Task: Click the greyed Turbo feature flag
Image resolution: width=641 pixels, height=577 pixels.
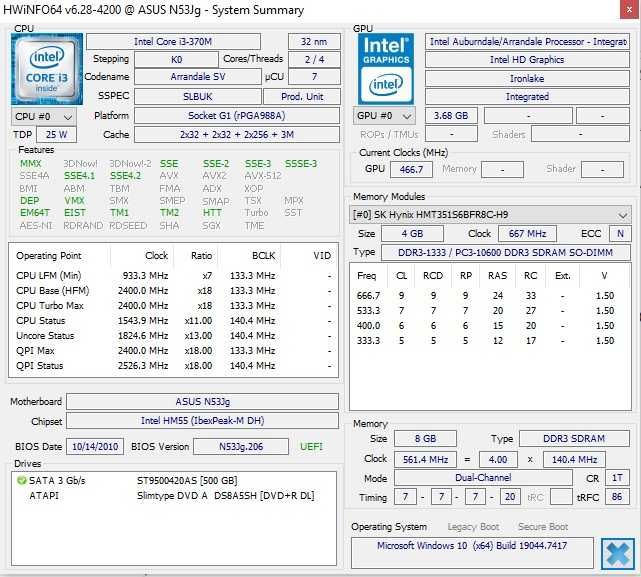Action: pyautogui.click(x=256, y=213)
